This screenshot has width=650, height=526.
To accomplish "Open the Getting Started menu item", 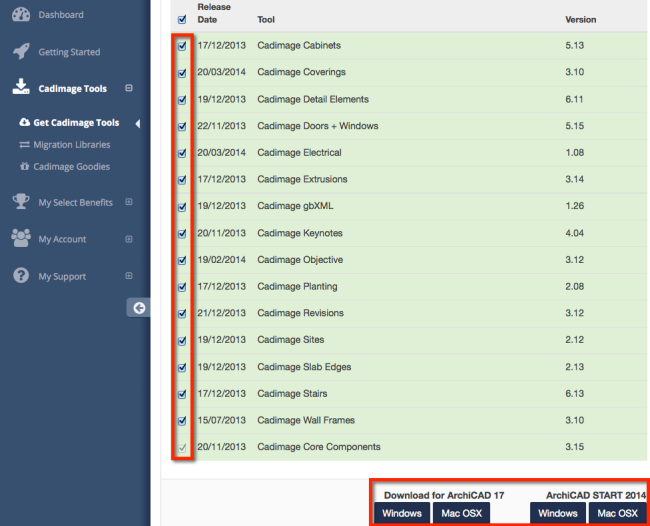I will [x=69, y=52].
